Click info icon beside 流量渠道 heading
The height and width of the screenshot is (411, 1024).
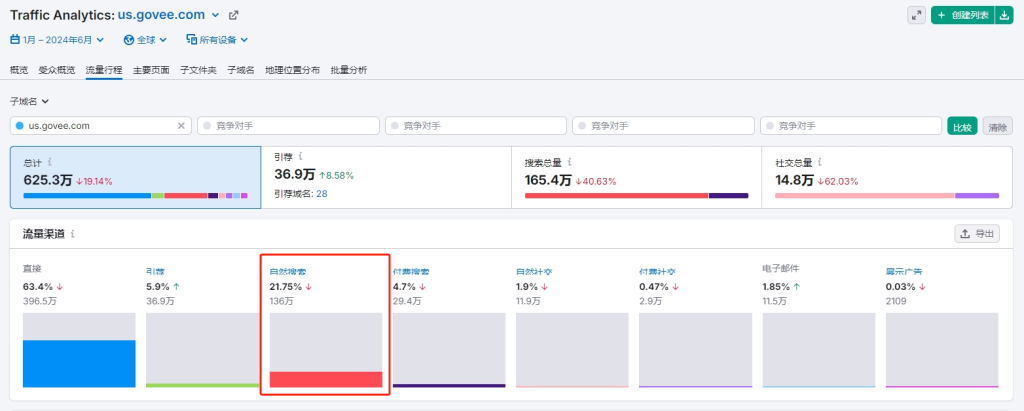72,233
